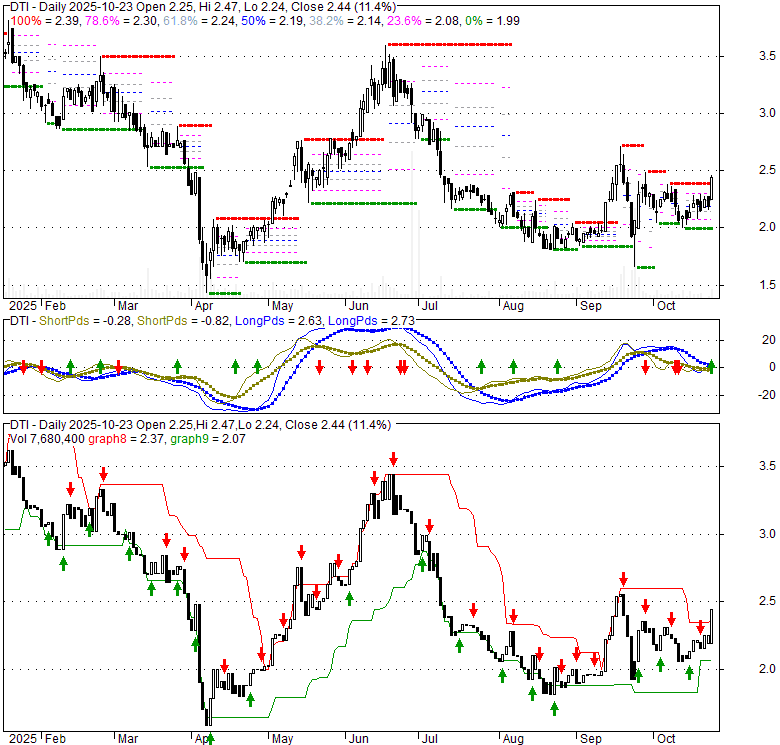
Task: Click the rightmost green up arrow in the oscillator panel
Action: (x=712, y=366)
